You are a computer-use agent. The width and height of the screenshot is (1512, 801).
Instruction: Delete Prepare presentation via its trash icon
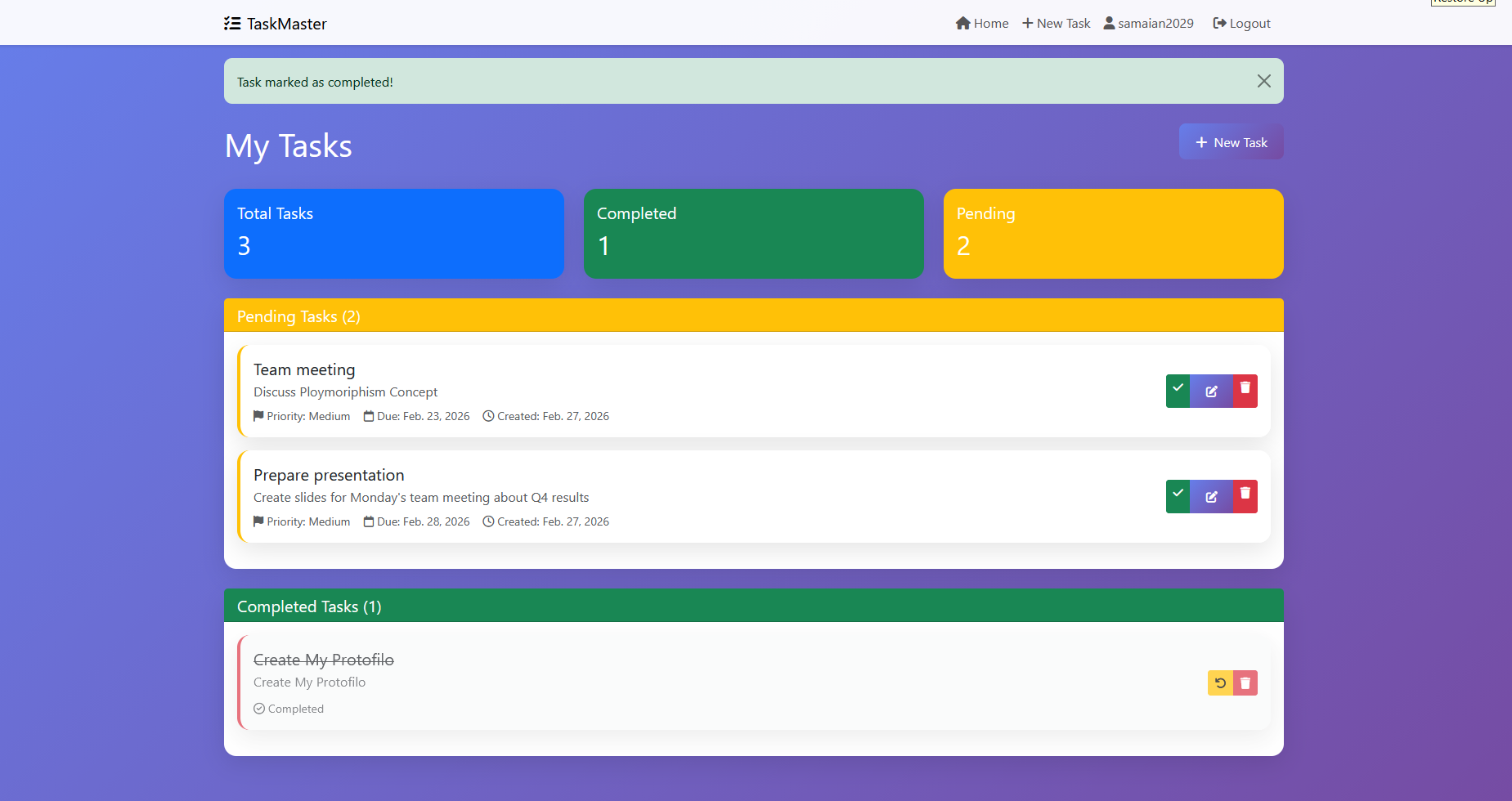point(1245,496)
